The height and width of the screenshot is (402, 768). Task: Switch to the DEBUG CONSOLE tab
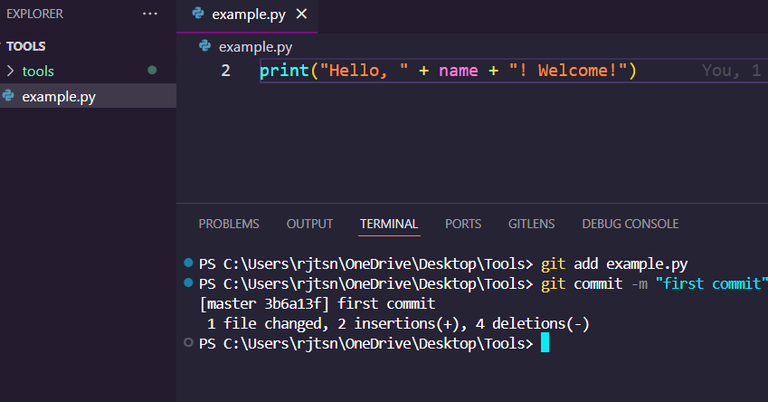coord(630,224)
